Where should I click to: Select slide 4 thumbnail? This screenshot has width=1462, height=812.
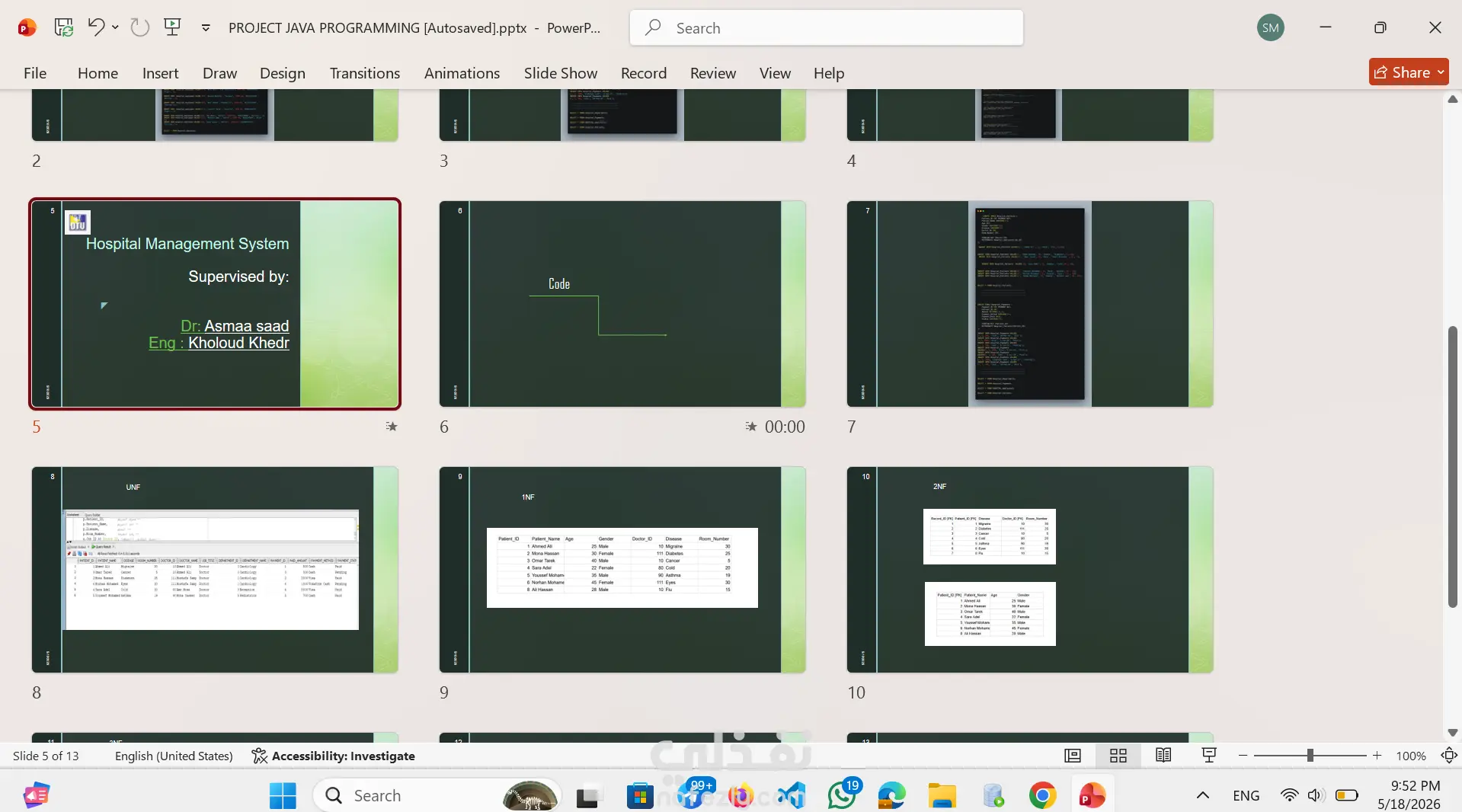[1030, 115]
